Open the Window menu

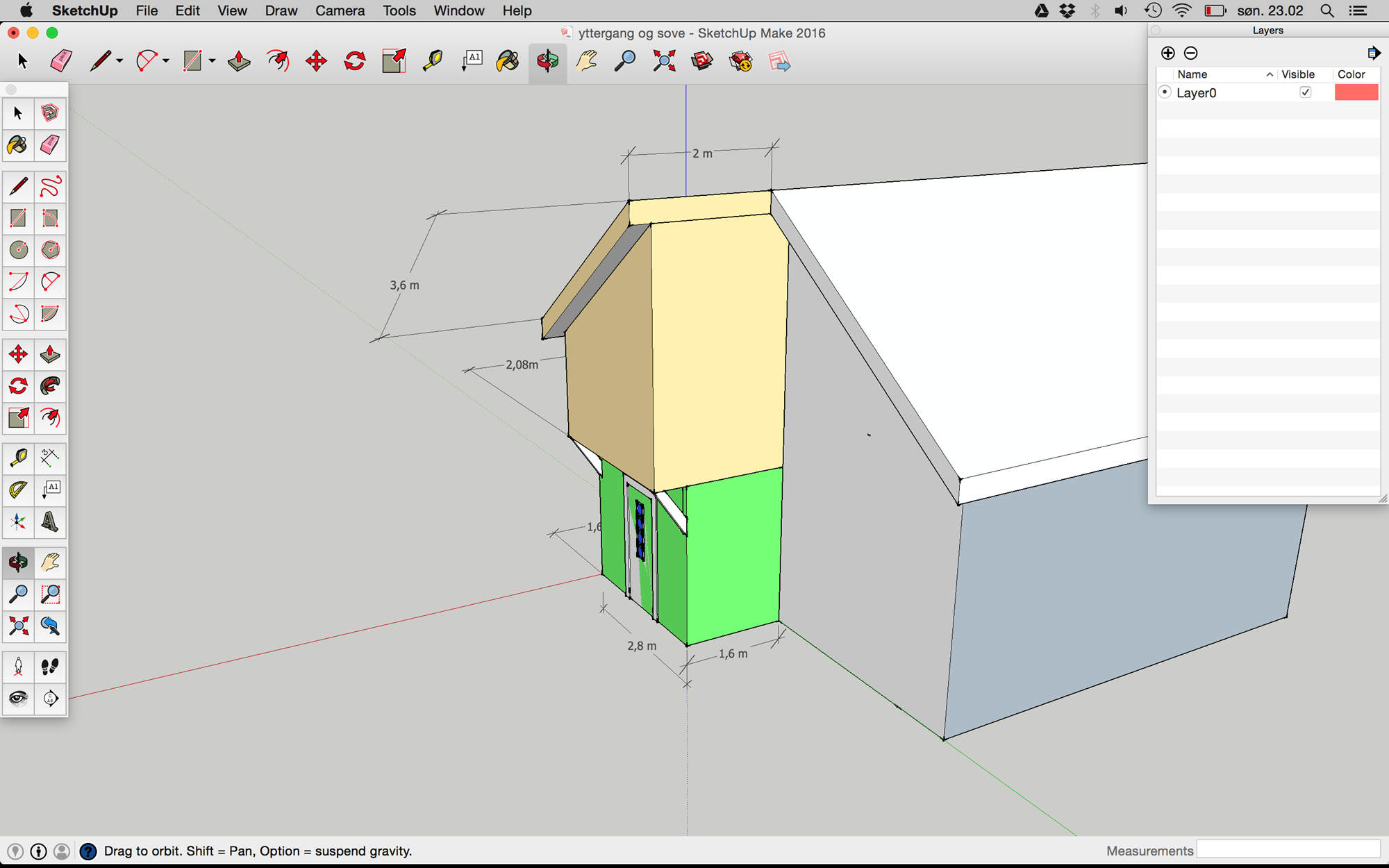click(458, 11)
